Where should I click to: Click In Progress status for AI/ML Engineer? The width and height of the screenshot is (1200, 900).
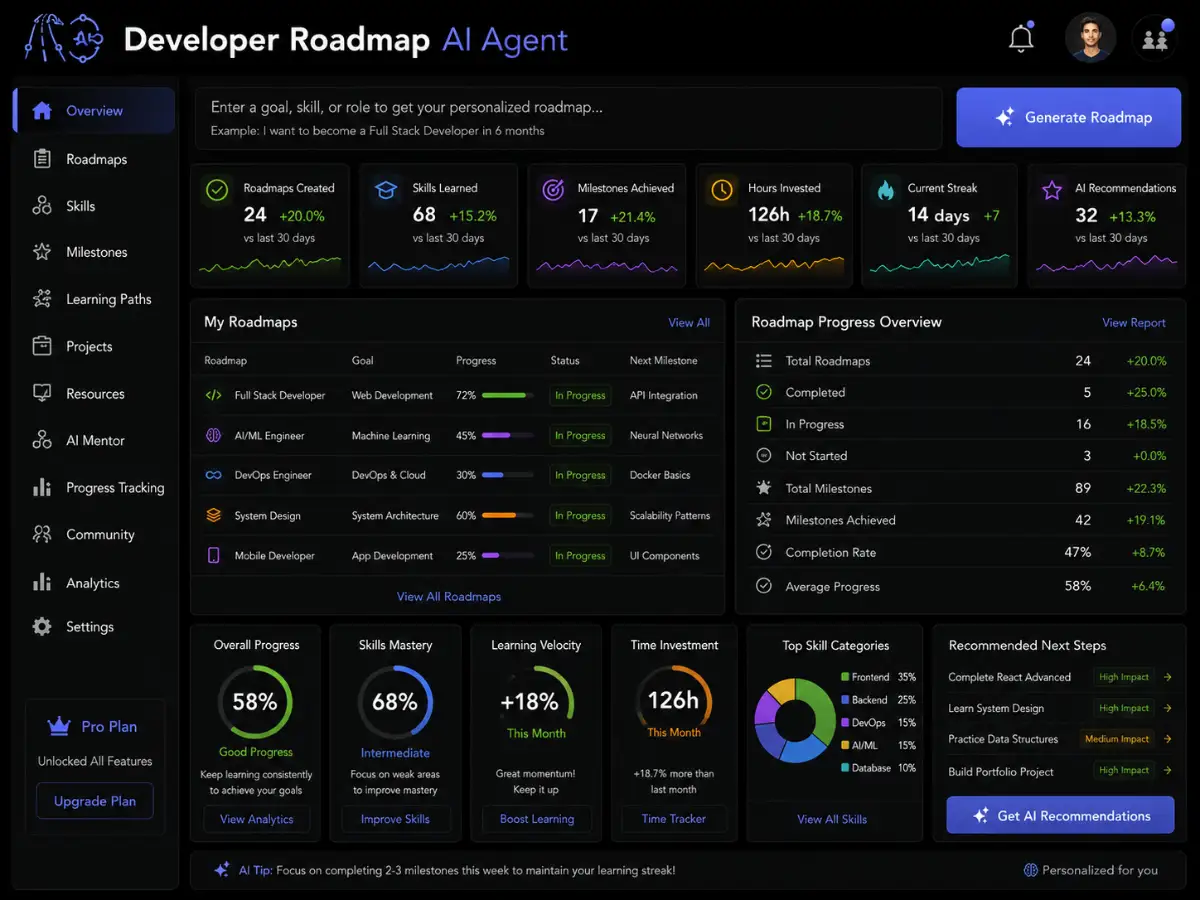(580, 436)
